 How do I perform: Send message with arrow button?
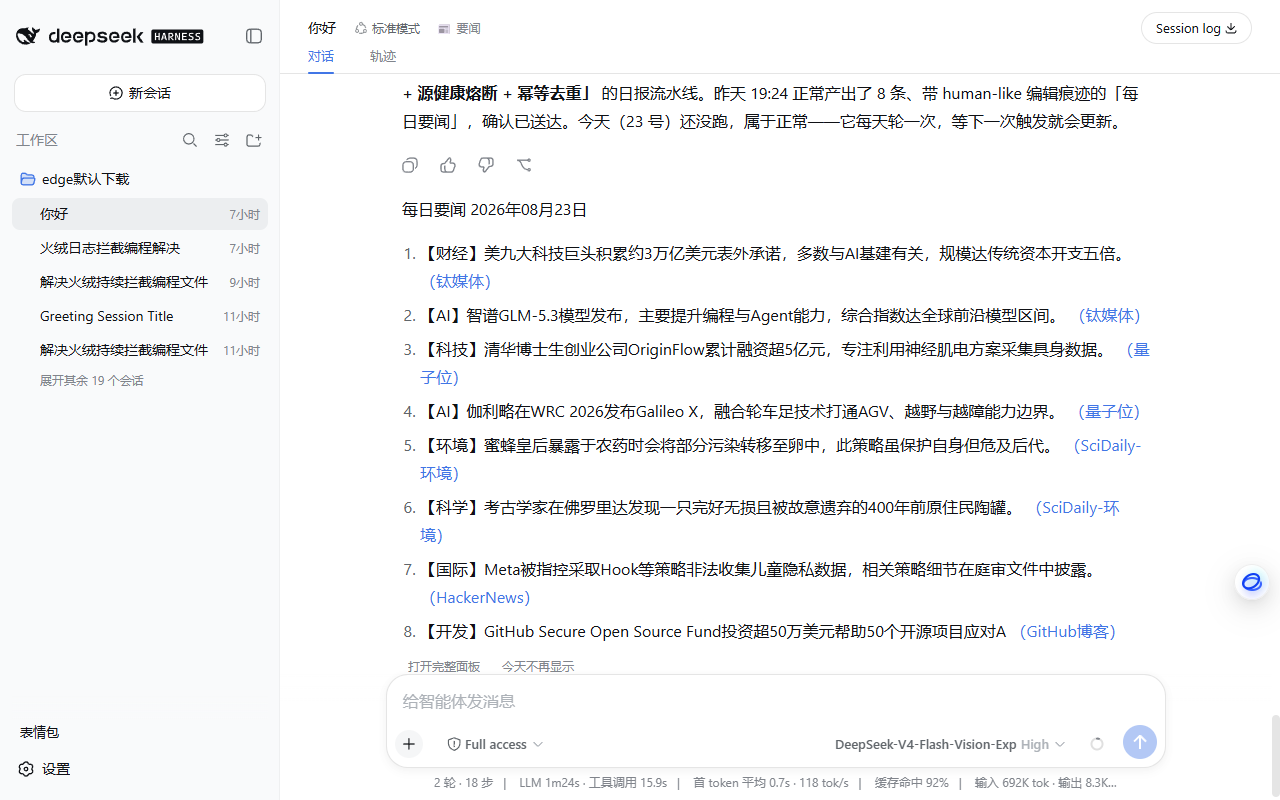[x=1140, y=742]
